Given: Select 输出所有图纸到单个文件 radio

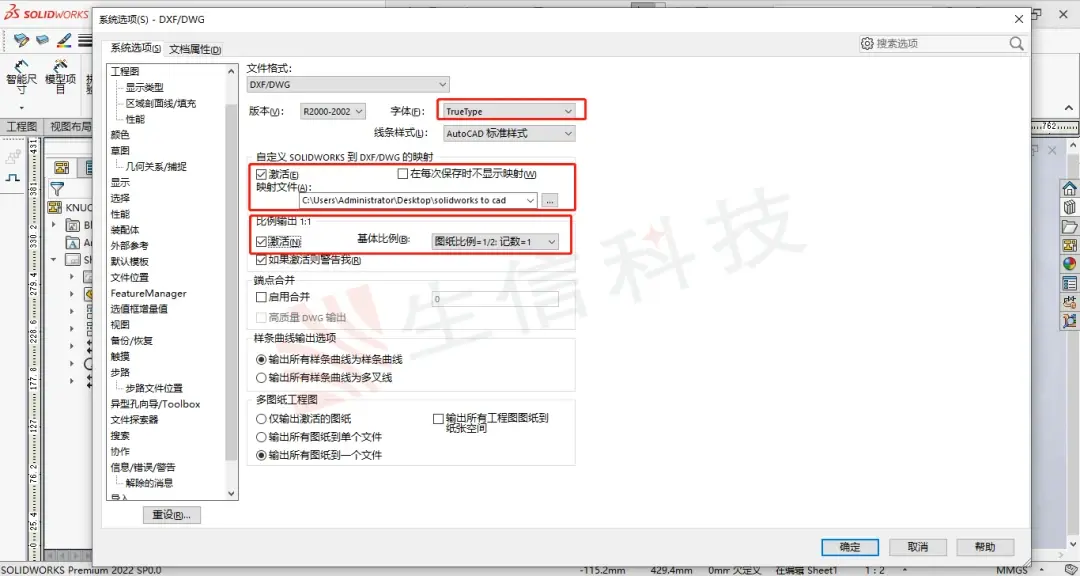Looking at the screenshot, I should (261, 437).
